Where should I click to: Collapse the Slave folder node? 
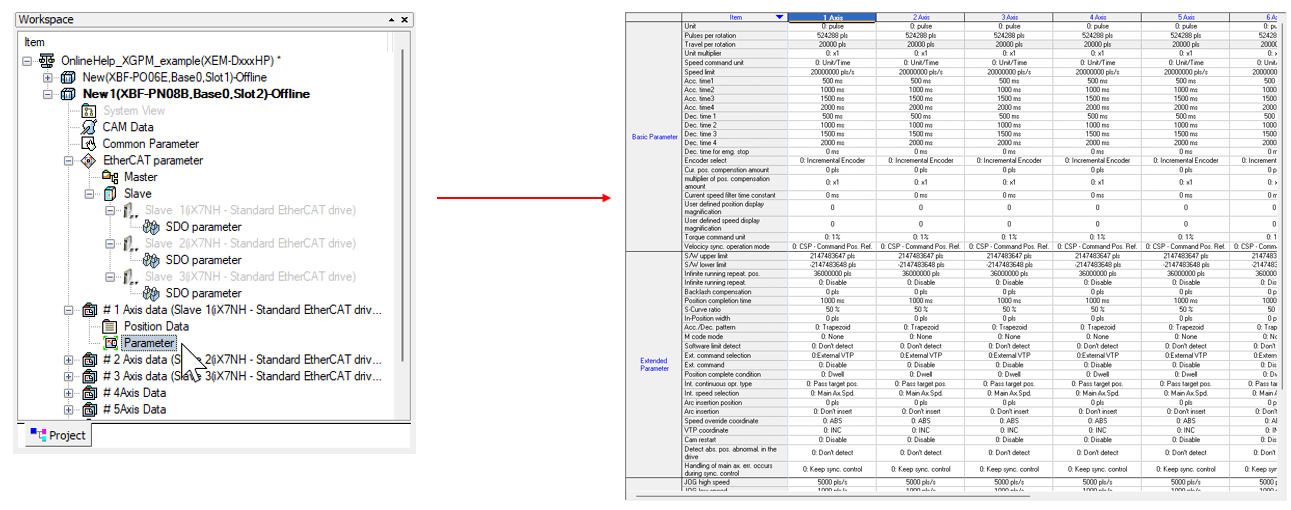pyautogui.click(x=91, y=194)
